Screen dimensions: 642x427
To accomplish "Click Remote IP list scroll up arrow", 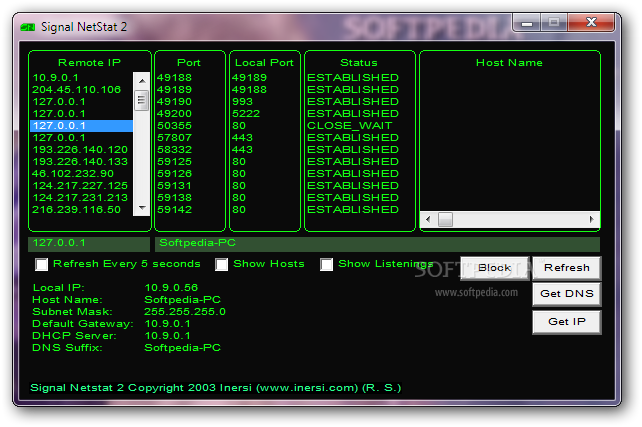I will click(142, 81).
